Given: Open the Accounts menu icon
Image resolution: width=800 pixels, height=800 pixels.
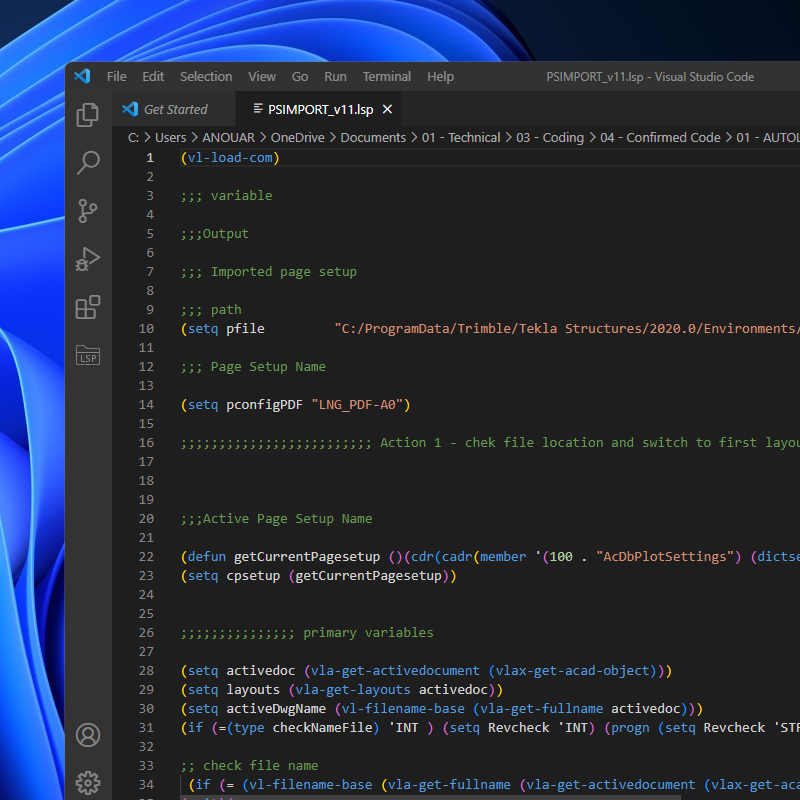Looking at the screenshot, I should tap(88, 735).
